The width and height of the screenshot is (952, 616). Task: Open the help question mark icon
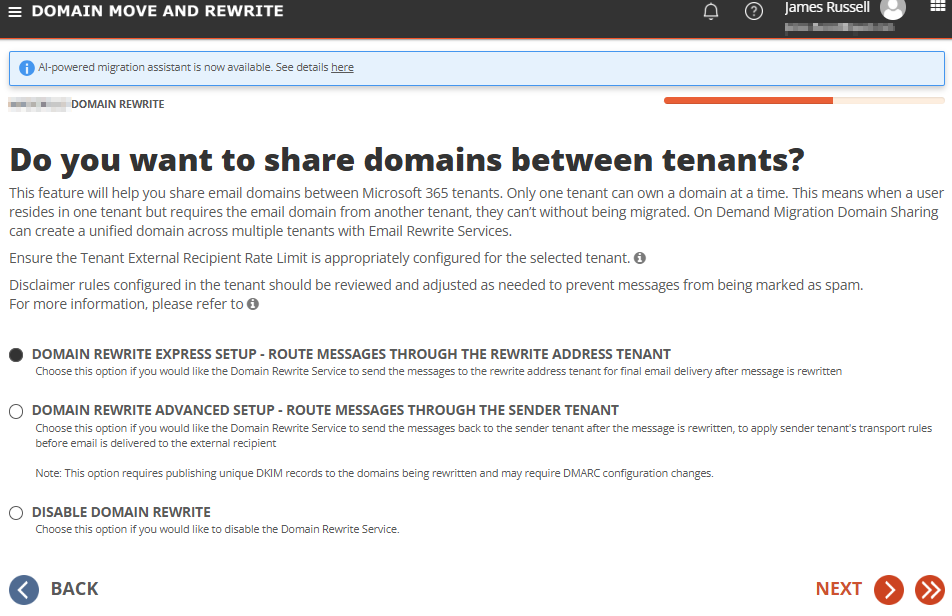tap(753, 11)
